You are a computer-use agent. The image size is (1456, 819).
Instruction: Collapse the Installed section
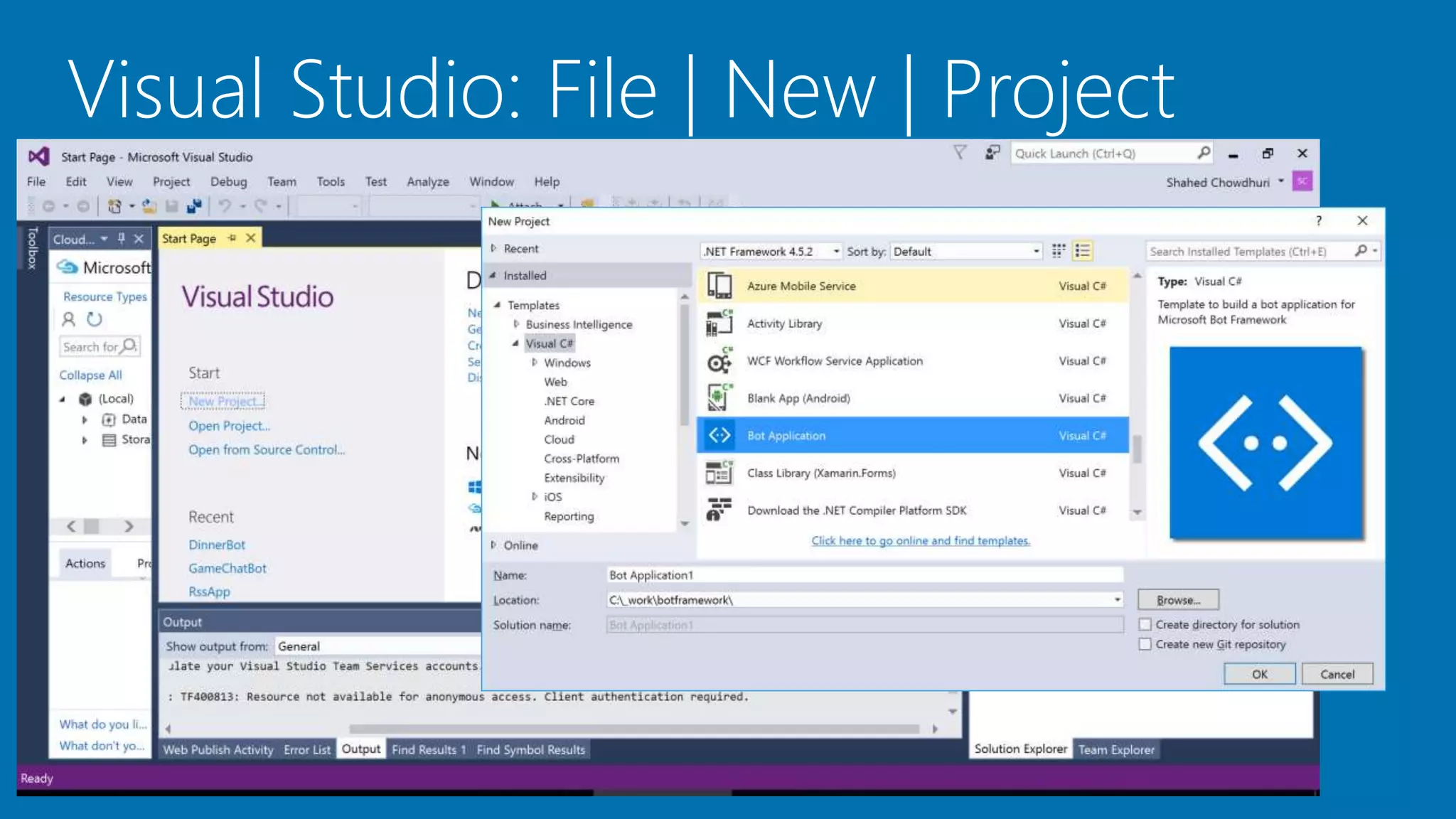click(x=493, y=275)
